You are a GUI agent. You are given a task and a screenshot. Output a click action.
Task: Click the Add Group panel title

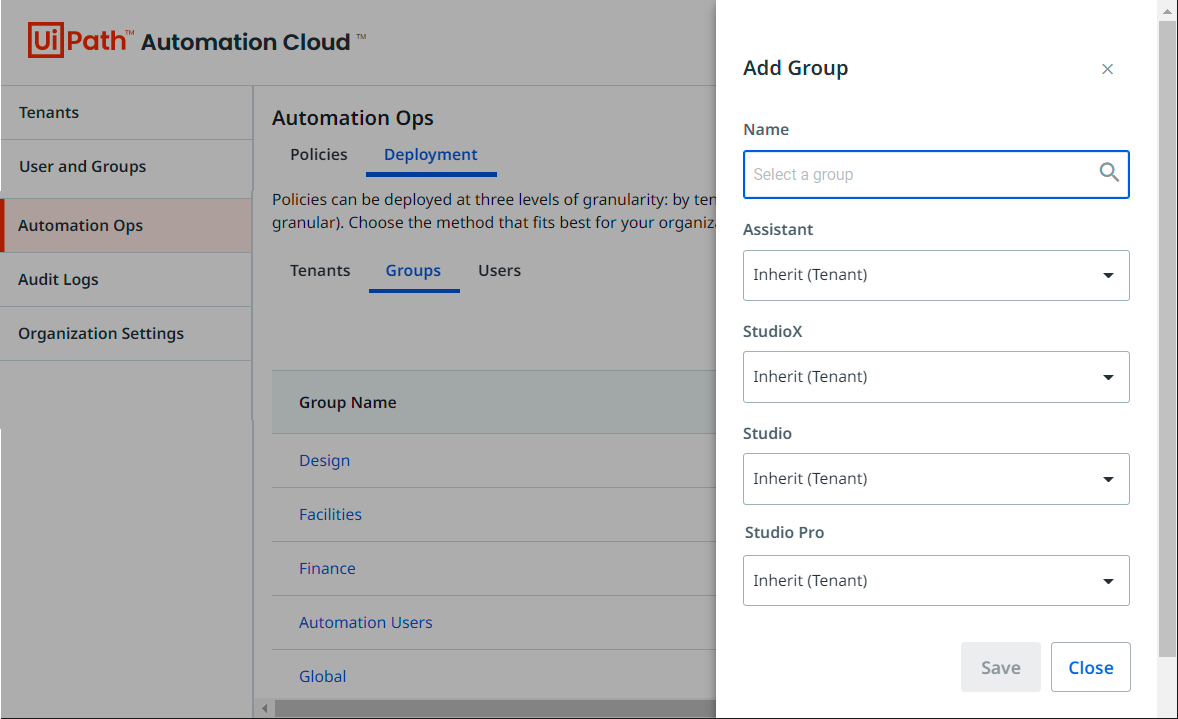(x=796, y=68)
